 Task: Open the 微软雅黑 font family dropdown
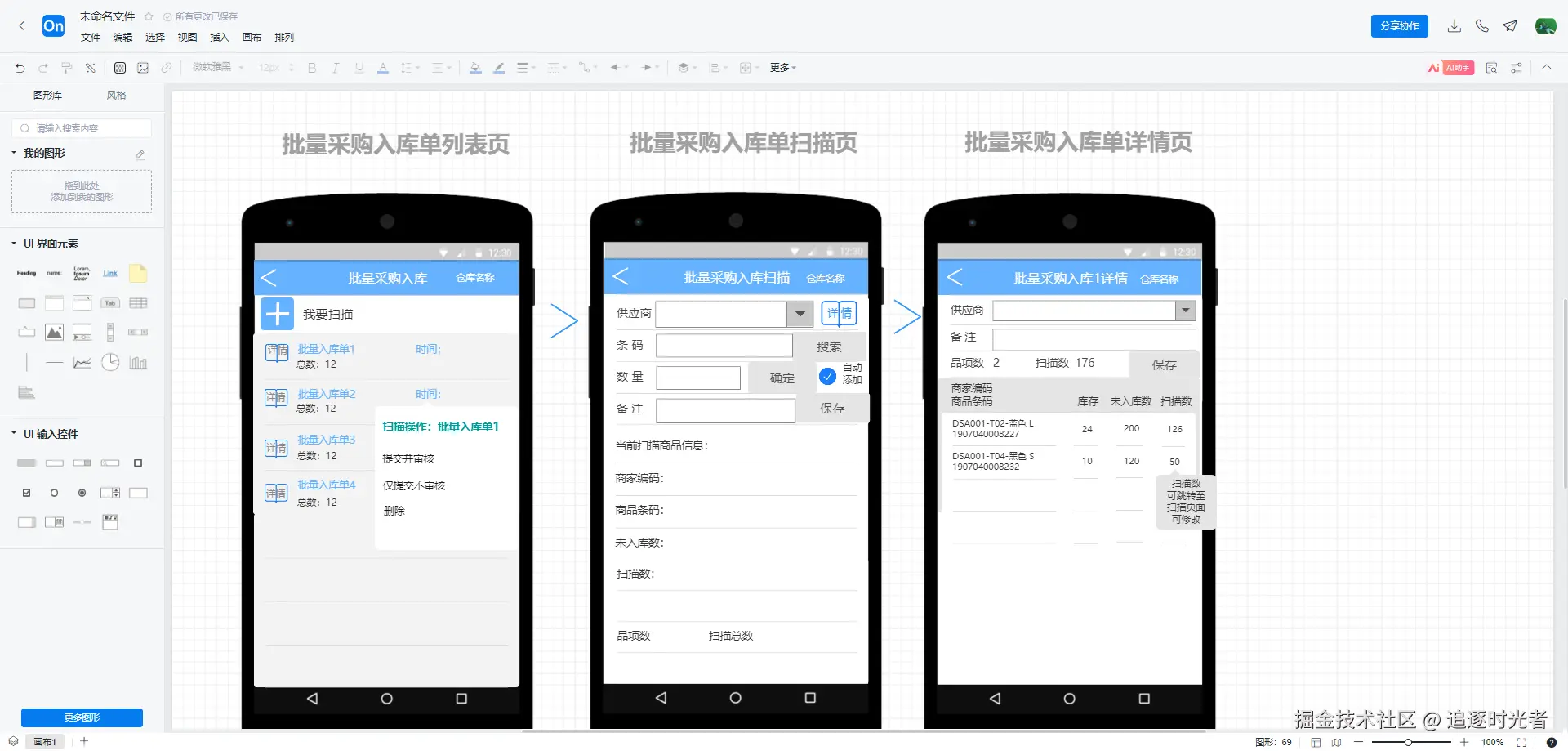coord(218,68)
